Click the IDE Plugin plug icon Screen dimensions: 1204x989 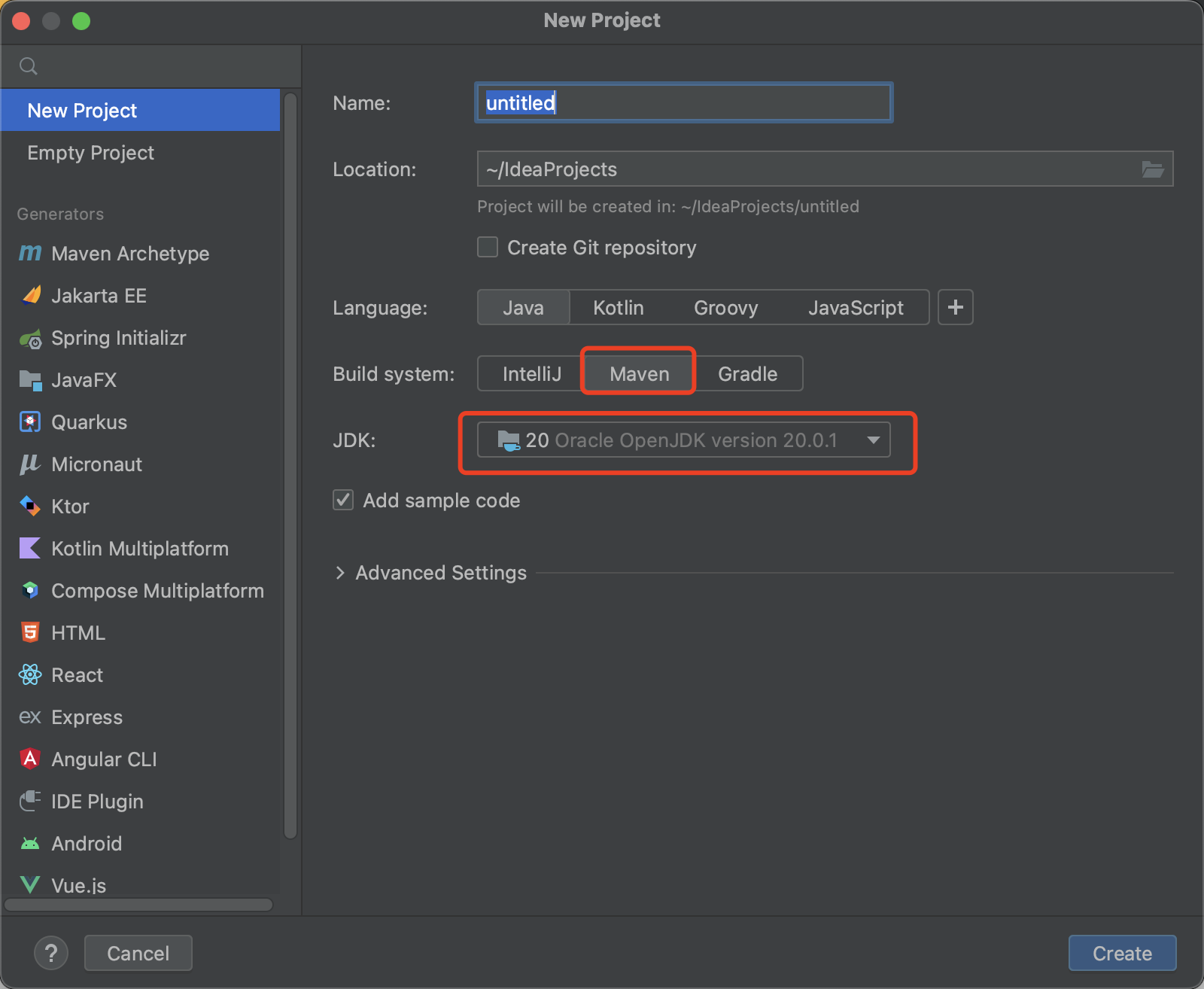tap(30, 801)
